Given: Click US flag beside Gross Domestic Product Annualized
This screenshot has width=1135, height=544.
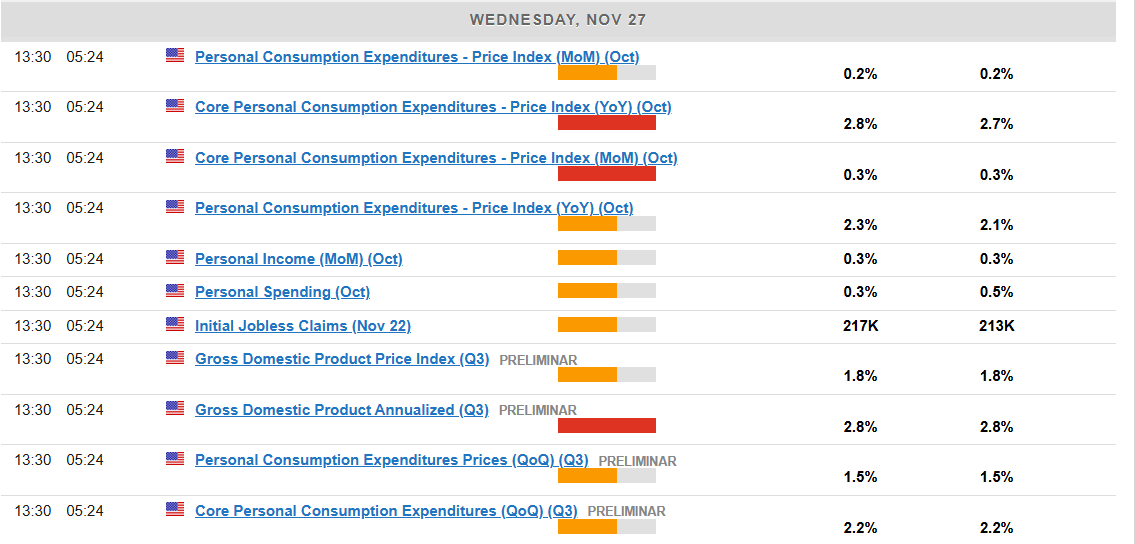Looking at the screenshot, I should (x=175, y=408).
